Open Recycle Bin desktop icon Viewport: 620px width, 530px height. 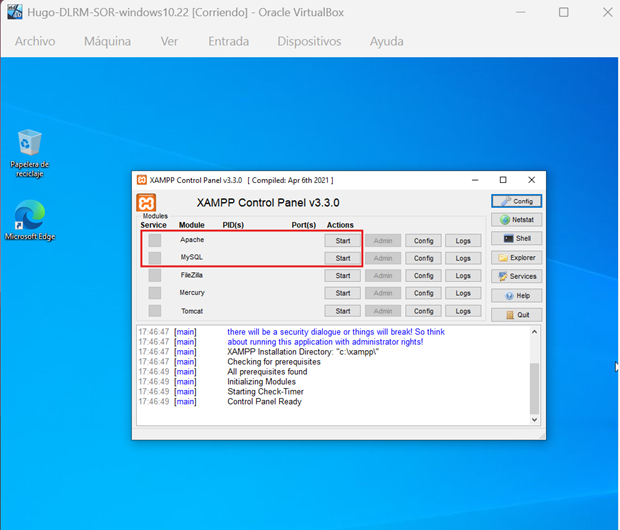29,145
